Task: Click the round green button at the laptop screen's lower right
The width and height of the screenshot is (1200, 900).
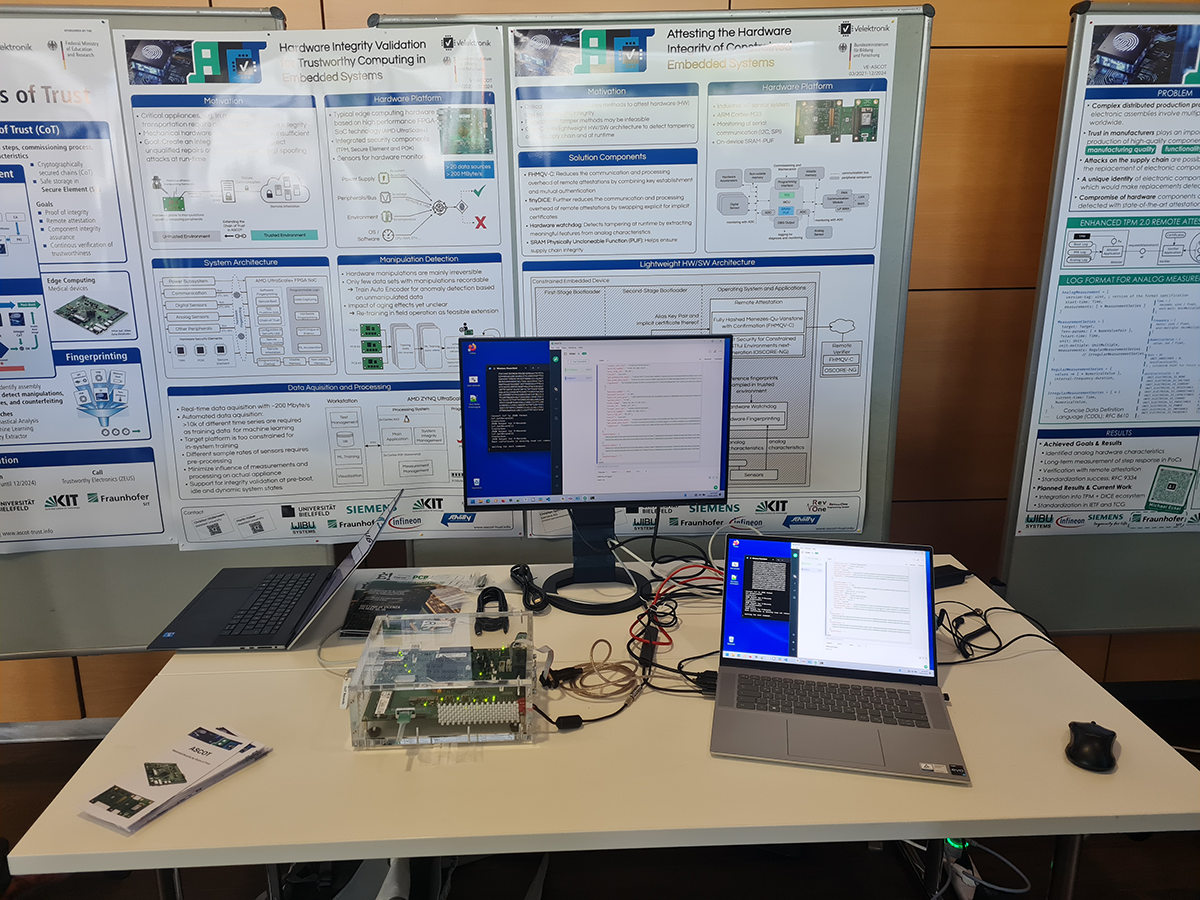Action: click(926, 667)
